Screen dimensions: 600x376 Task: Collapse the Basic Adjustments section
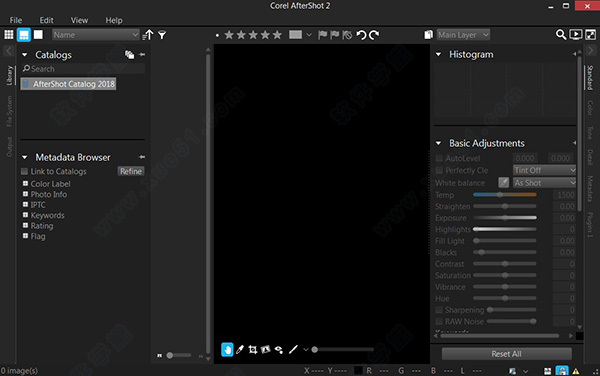click(x=439, y=143)
